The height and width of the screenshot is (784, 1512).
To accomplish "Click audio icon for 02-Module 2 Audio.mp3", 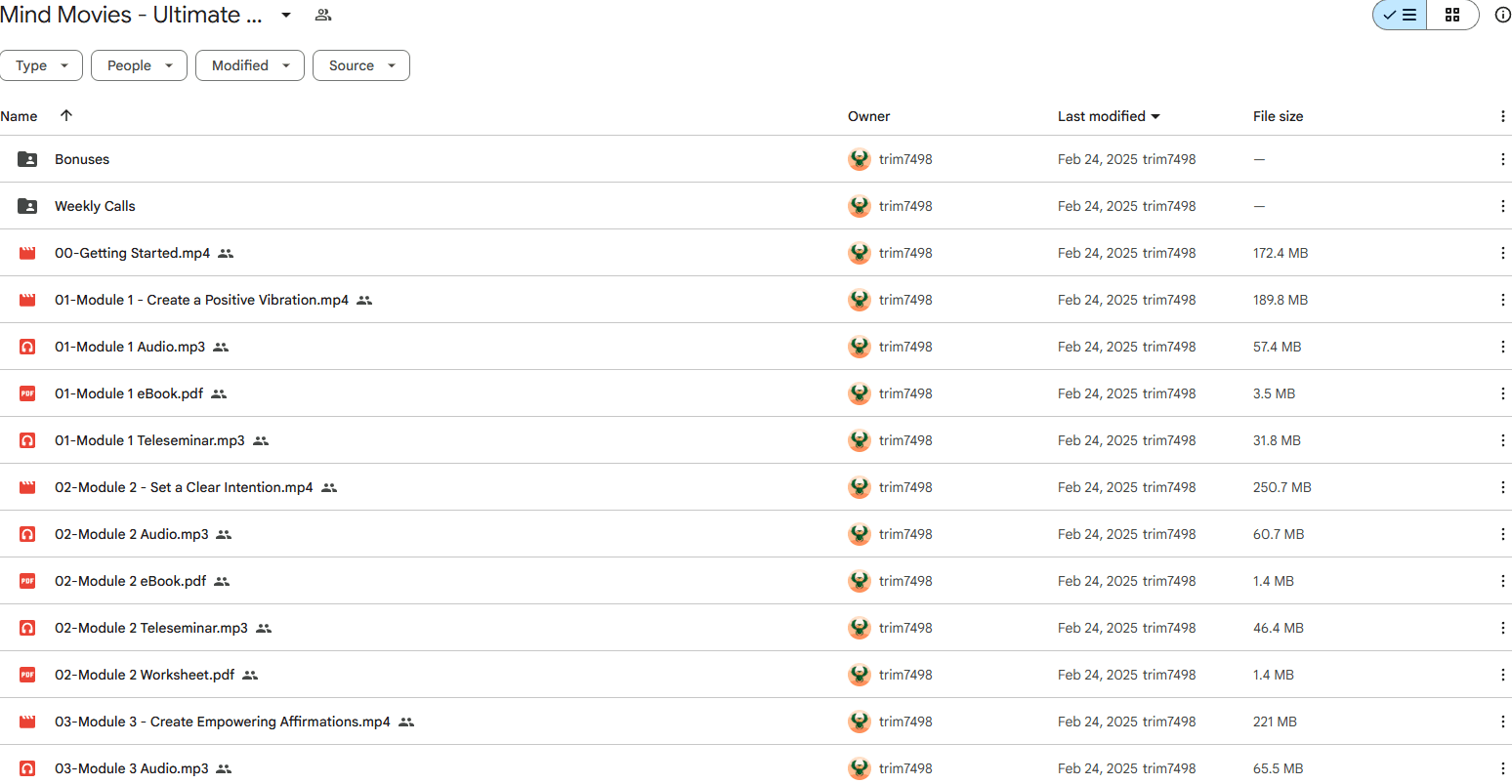I will pos(27,534).
